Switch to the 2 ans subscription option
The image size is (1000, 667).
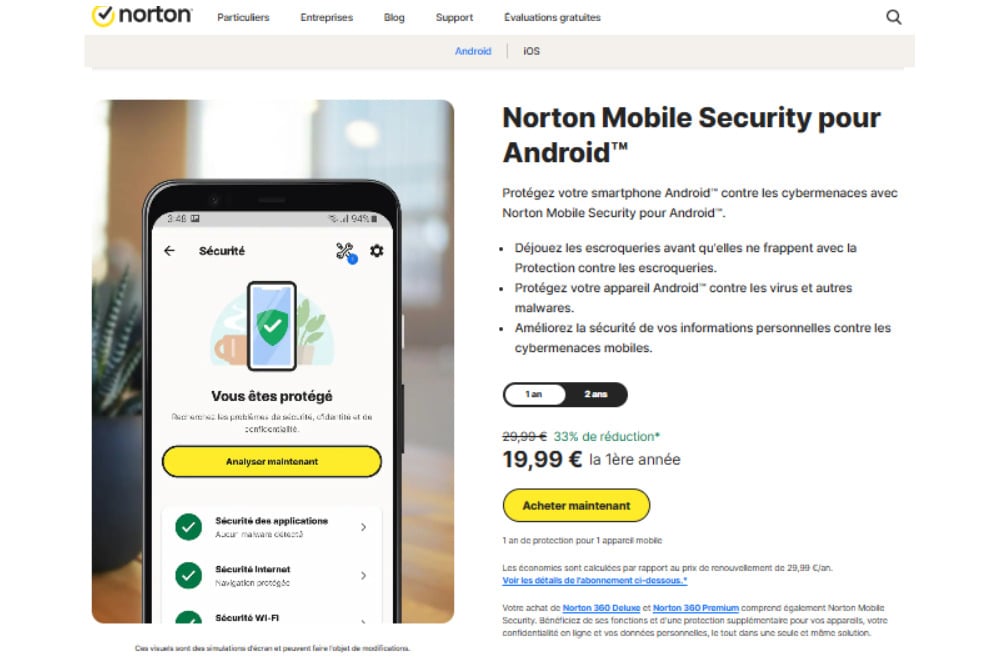596,395
